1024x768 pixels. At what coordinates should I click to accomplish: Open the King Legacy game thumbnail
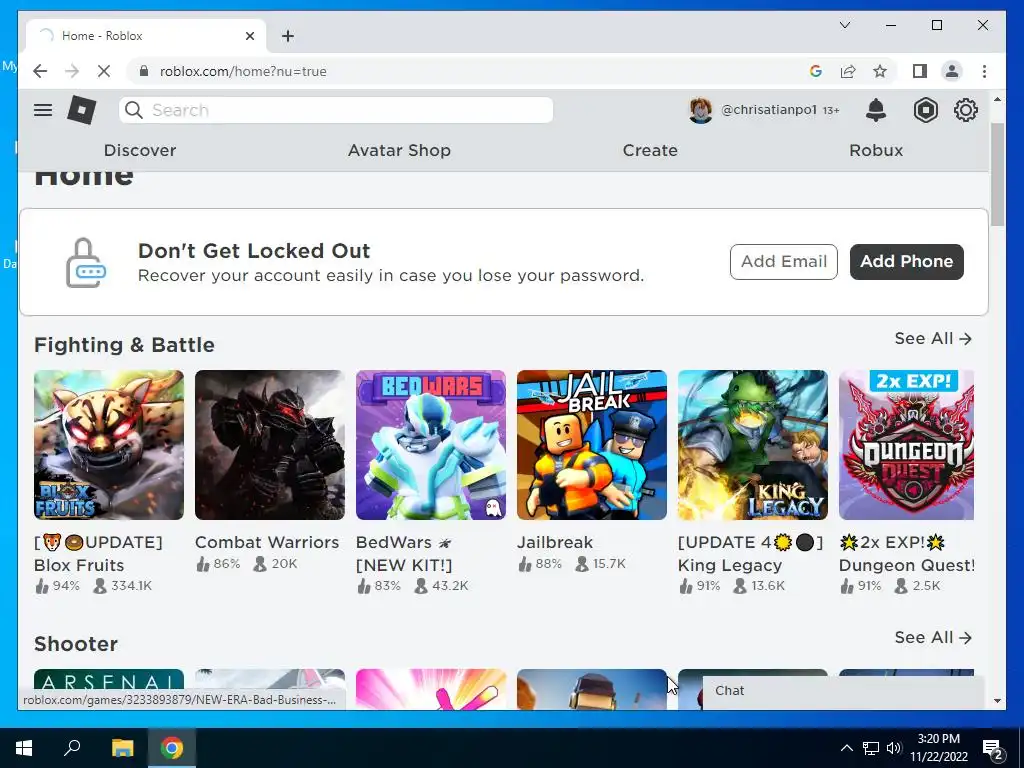pyautogui.click(x=753, y=445)
